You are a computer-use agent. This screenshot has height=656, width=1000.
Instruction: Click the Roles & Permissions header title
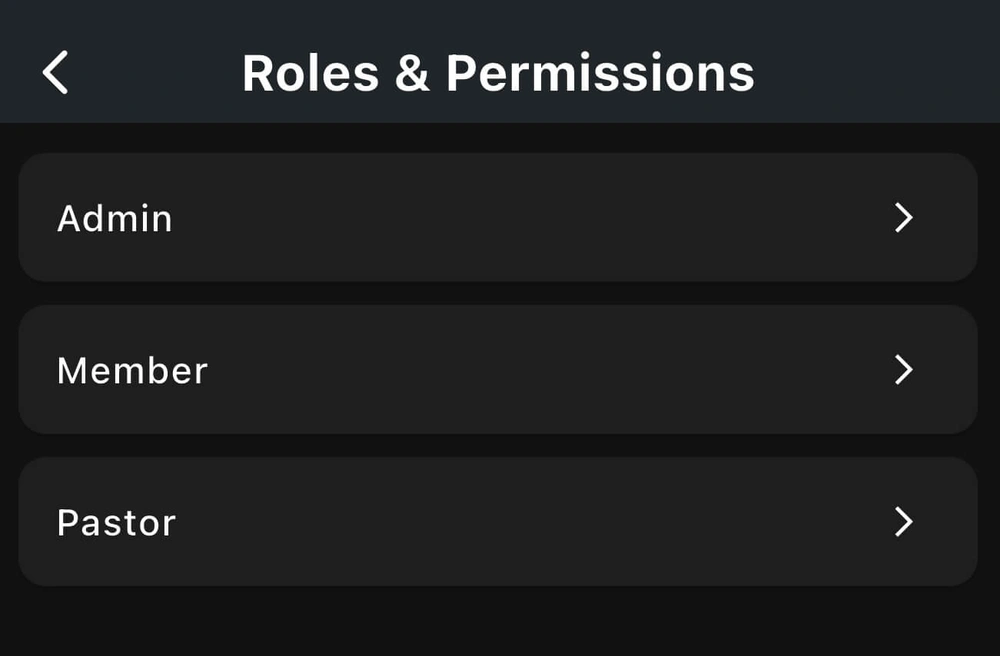tap(498, 73)
